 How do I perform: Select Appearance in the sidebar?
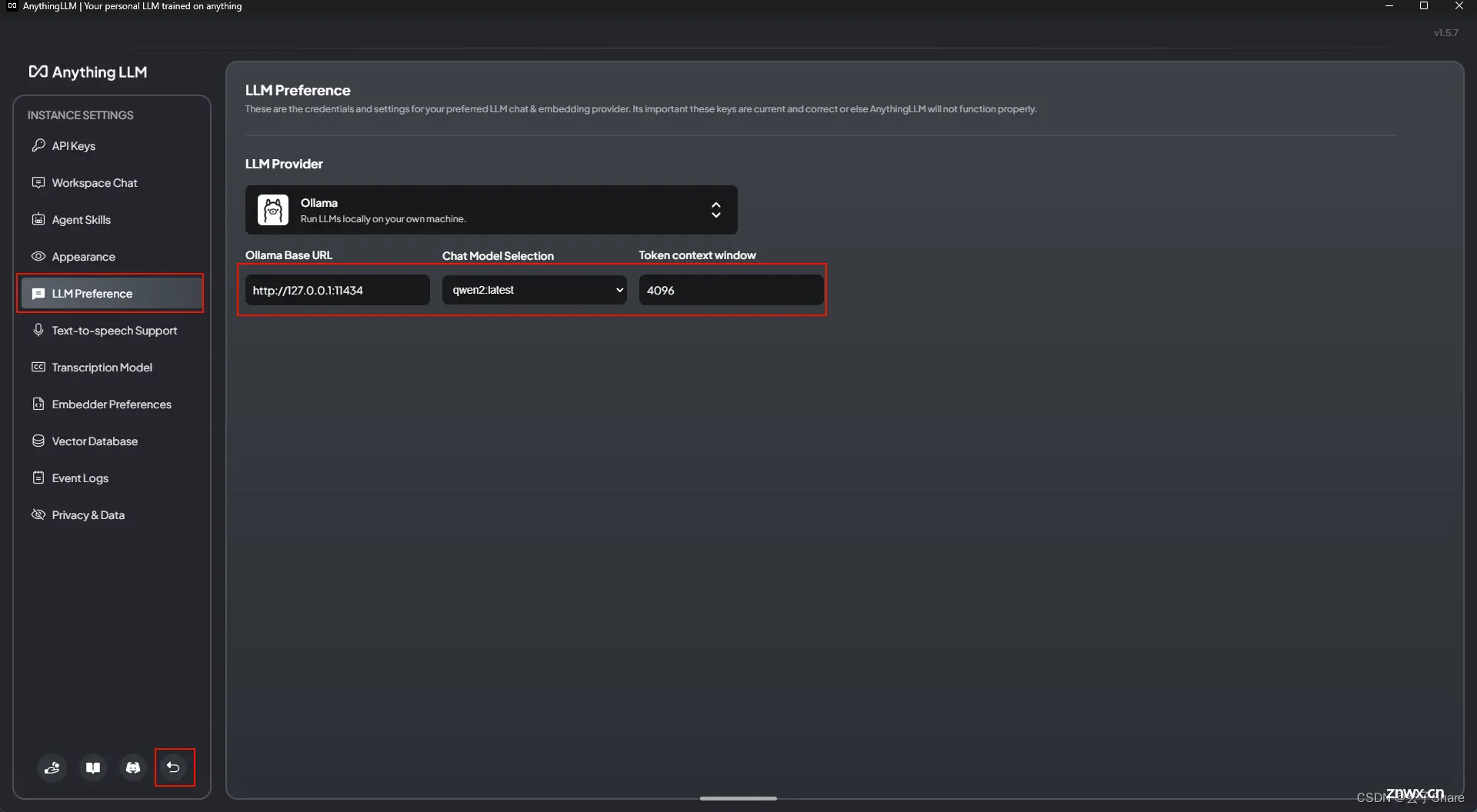[112, 256]
